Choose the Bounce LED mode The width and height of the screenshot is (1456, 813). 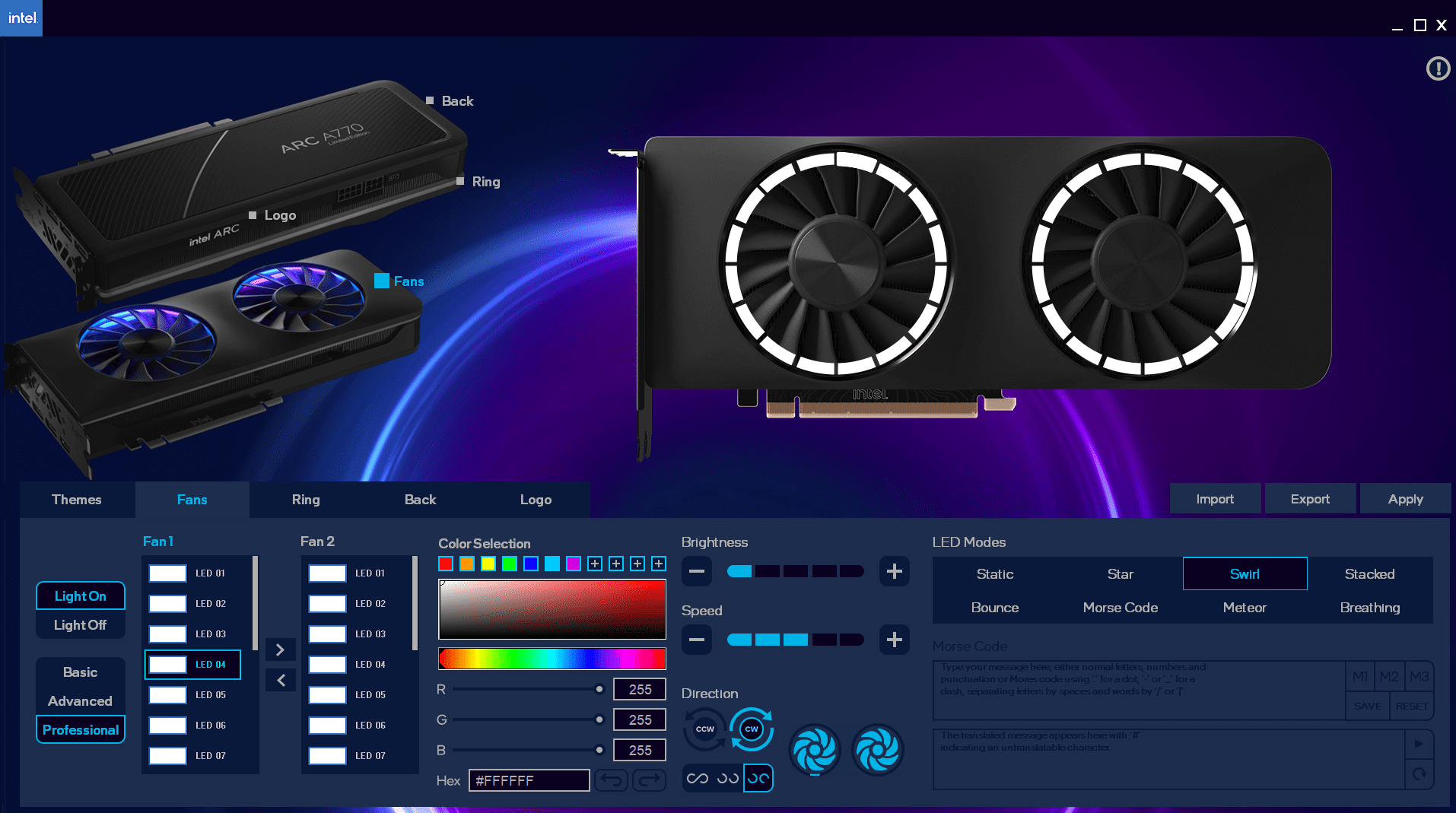point(995,607)
